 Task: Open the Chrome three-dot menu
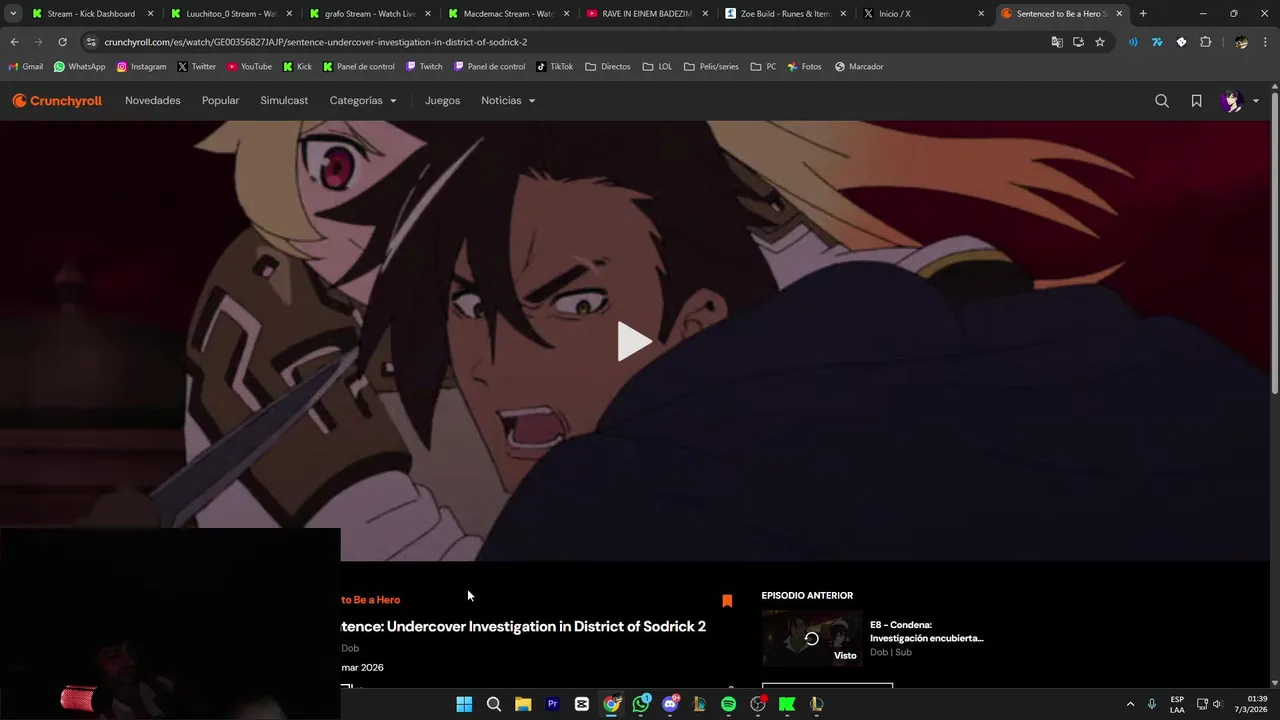point(1265,42)
